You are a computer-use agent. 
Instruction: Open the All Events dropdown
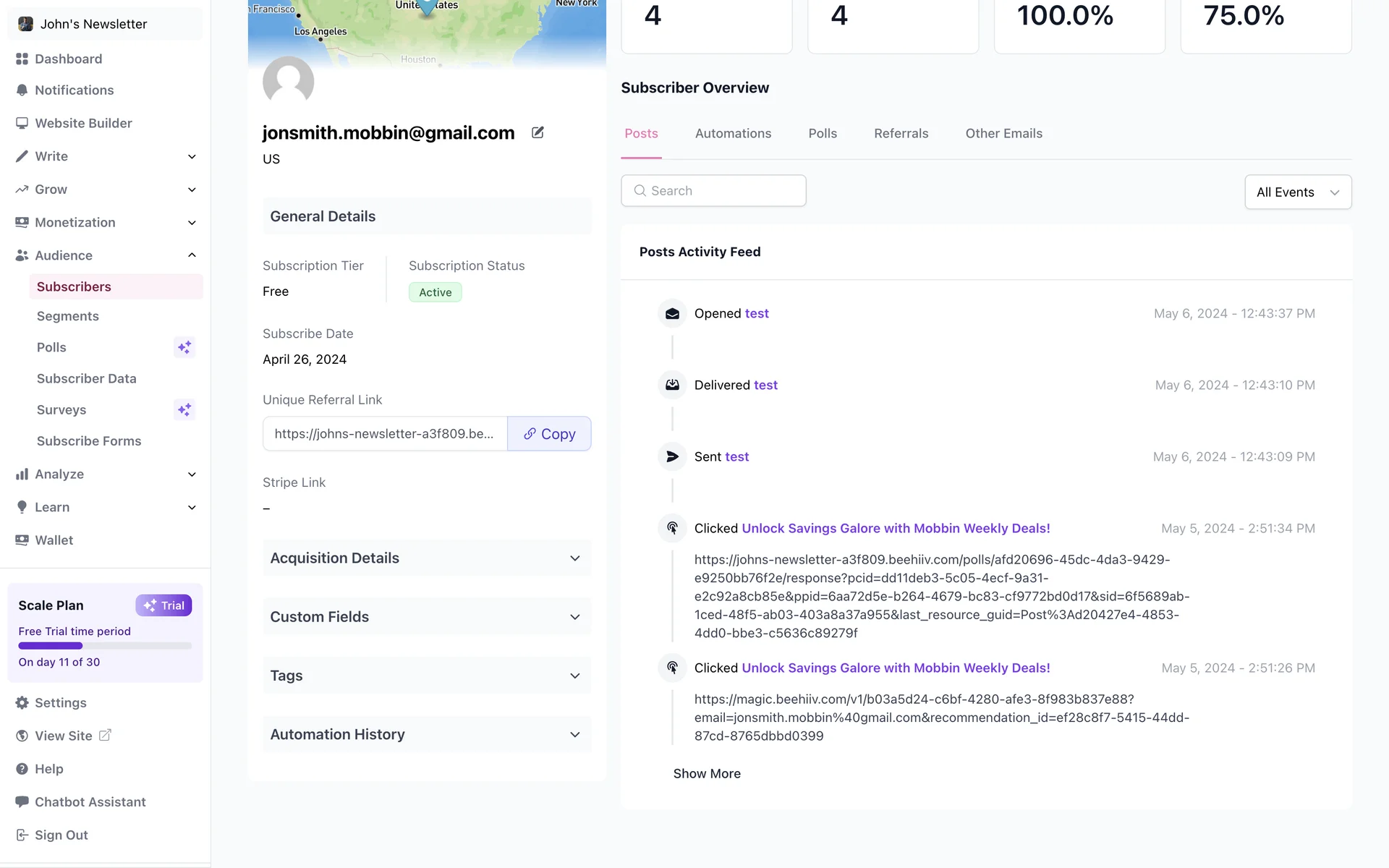(x=1298, y=192)
